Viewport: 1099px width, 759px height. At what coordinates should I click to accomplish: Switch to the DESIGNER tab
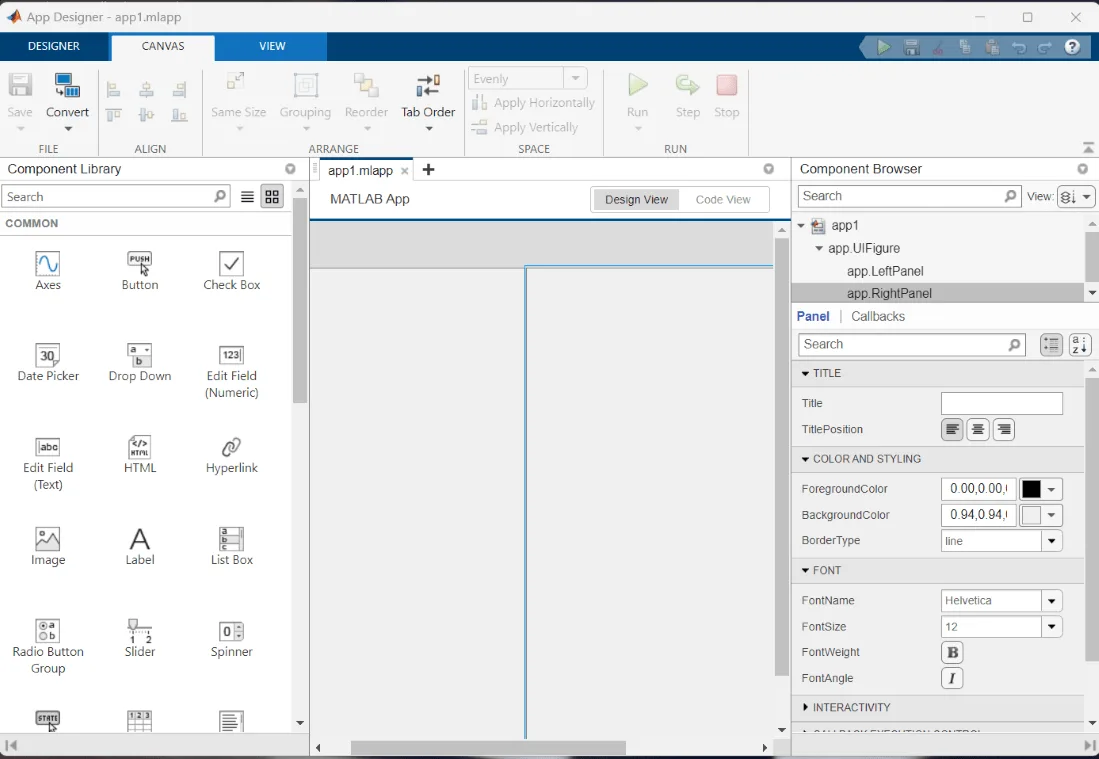coord(54,46)
